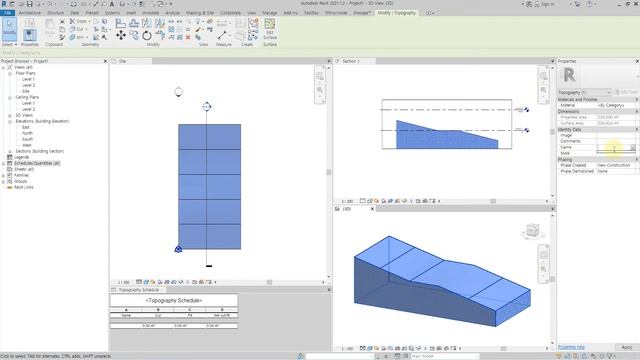The image size is (640, 360).
Task: Open the Select panel dropdown
Action: 10,44
